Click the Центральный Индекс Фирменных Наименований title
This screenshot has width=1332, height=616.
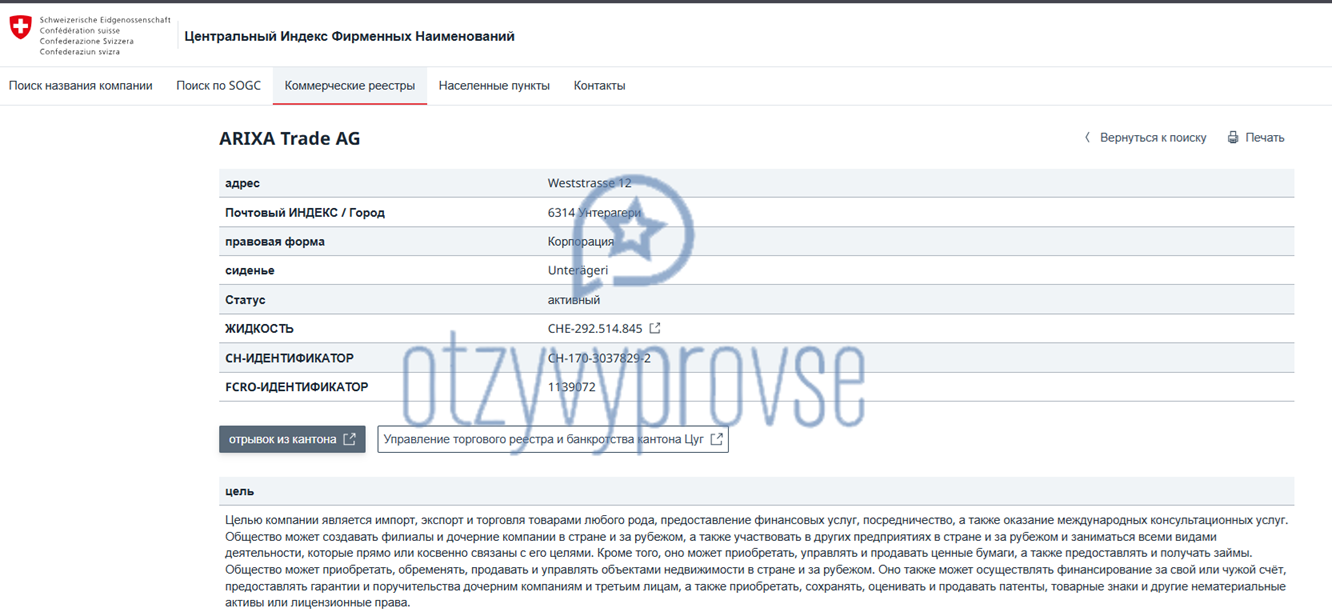click(349, 36)
